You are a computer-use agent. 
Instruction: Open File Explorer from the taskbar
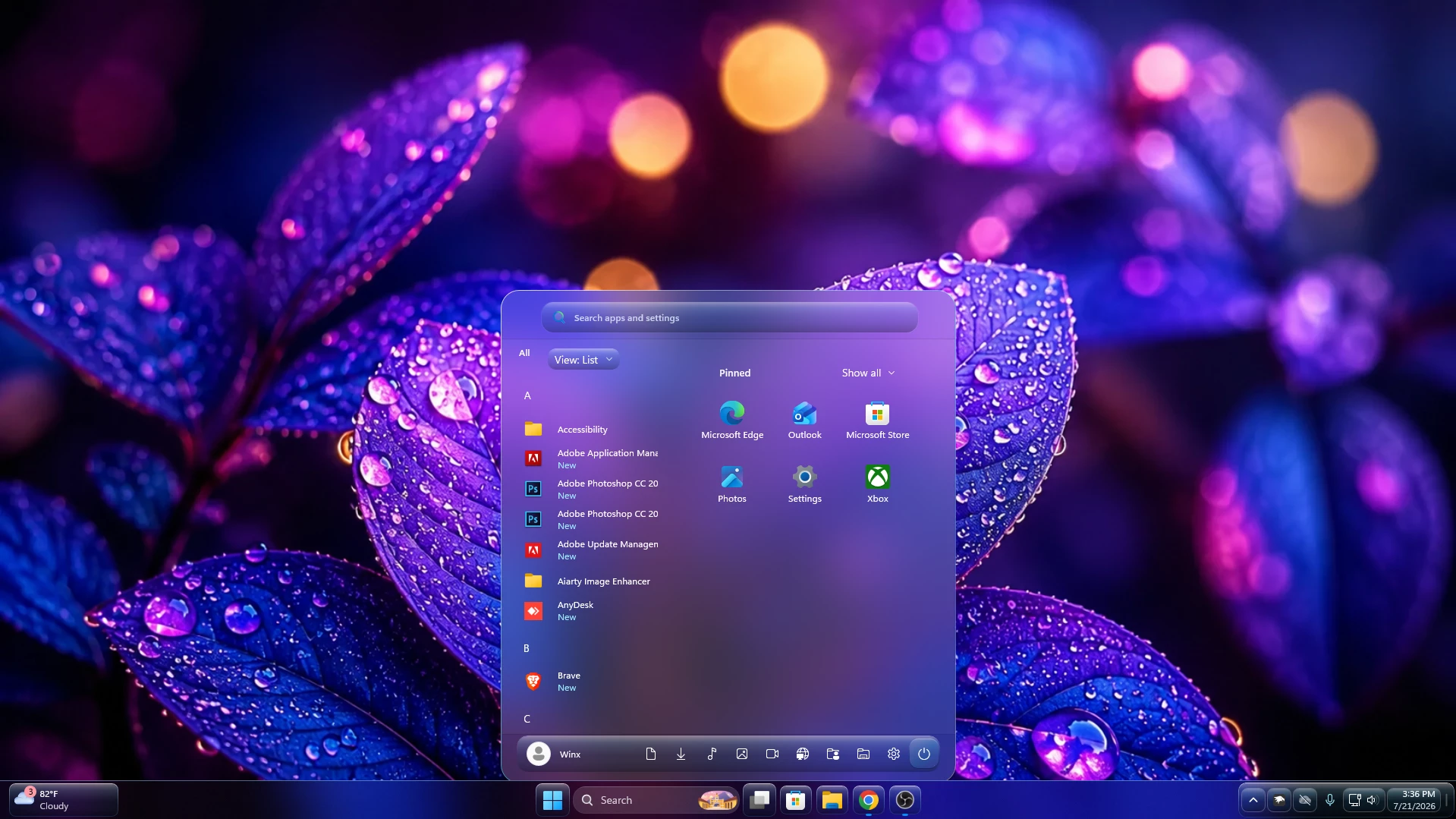pyautogui.click(x=832, y=800)
